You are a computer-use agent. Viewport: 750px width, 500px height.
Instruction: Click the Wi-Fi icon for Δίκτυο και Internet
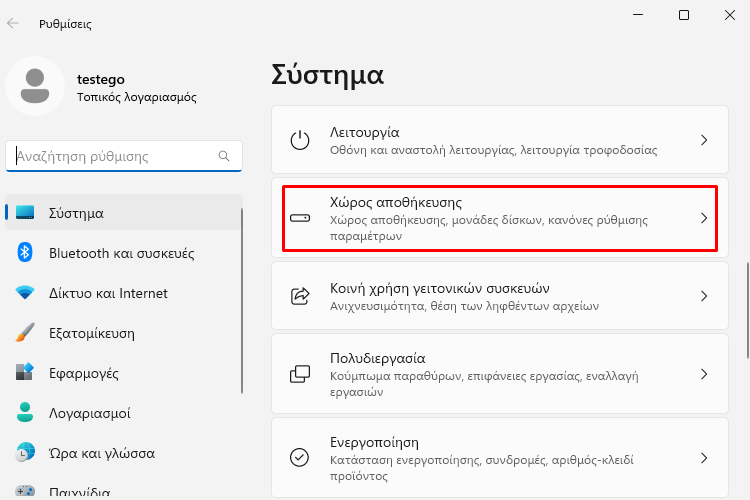click(x=25, y=292)
